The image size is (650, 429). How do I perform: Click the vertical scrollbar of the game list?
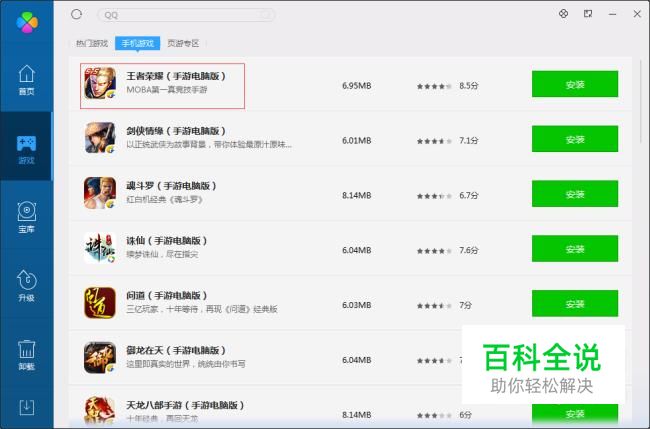point(640,102)
